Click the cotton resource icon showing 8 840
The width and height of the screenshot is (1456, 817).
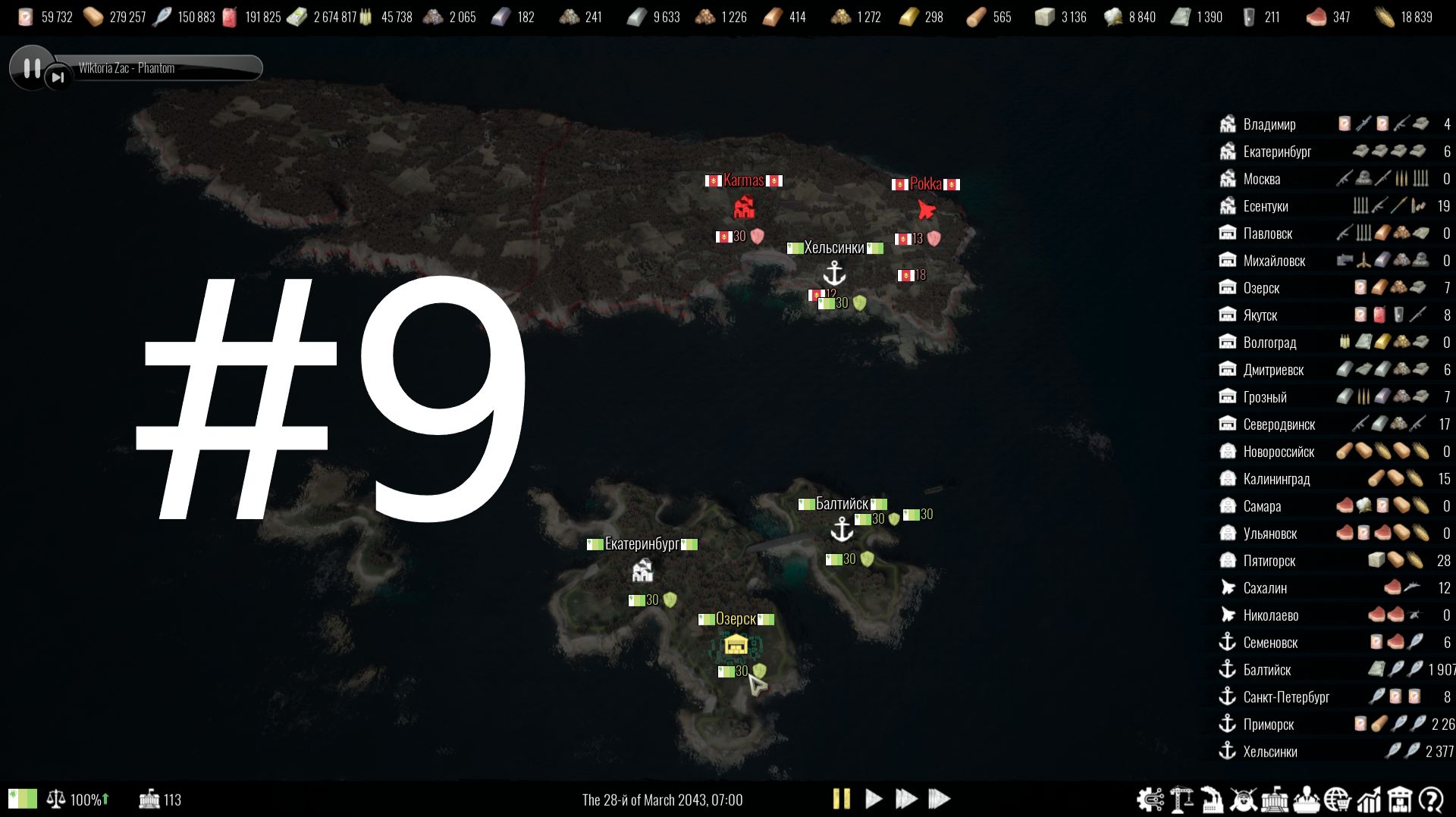coord(1112,17)
